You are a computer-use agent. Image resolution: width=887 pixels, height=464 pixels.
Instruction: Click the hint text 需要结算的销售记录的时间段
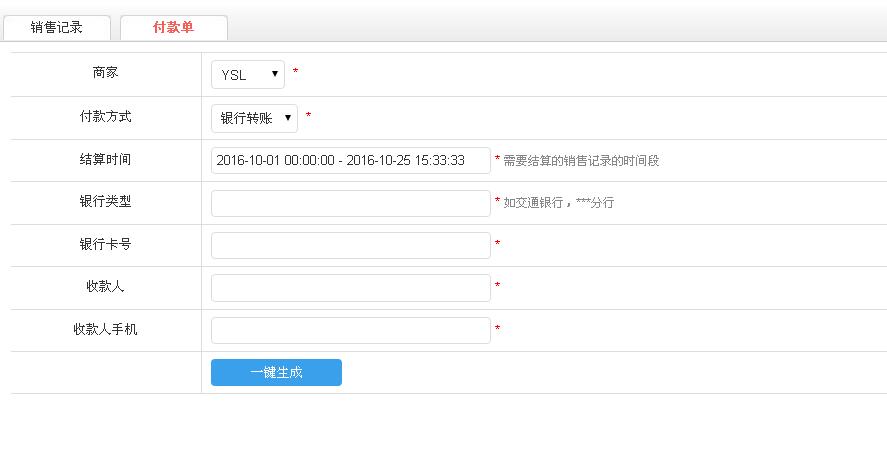pyautogui.click(x=581, y=161)
